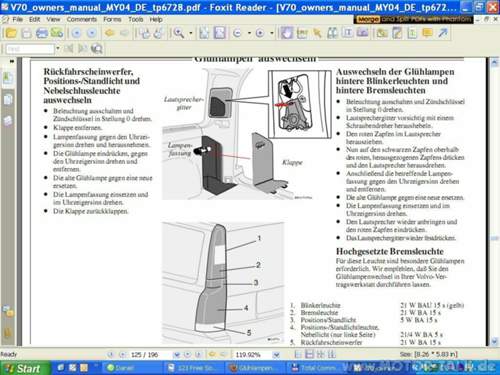The width and height of the screenshot is (500, 375).
Task: Print the document with the printer icon
Action: pos(42,33)
